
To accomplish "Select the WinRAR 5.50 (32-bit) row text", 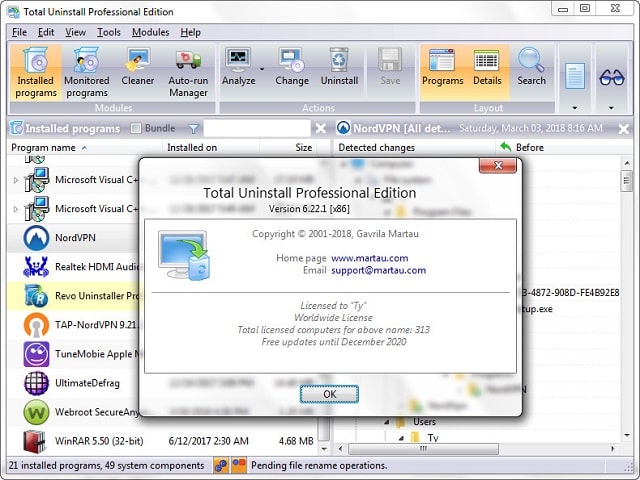I will pyautogui.click(x=99, y=441).
